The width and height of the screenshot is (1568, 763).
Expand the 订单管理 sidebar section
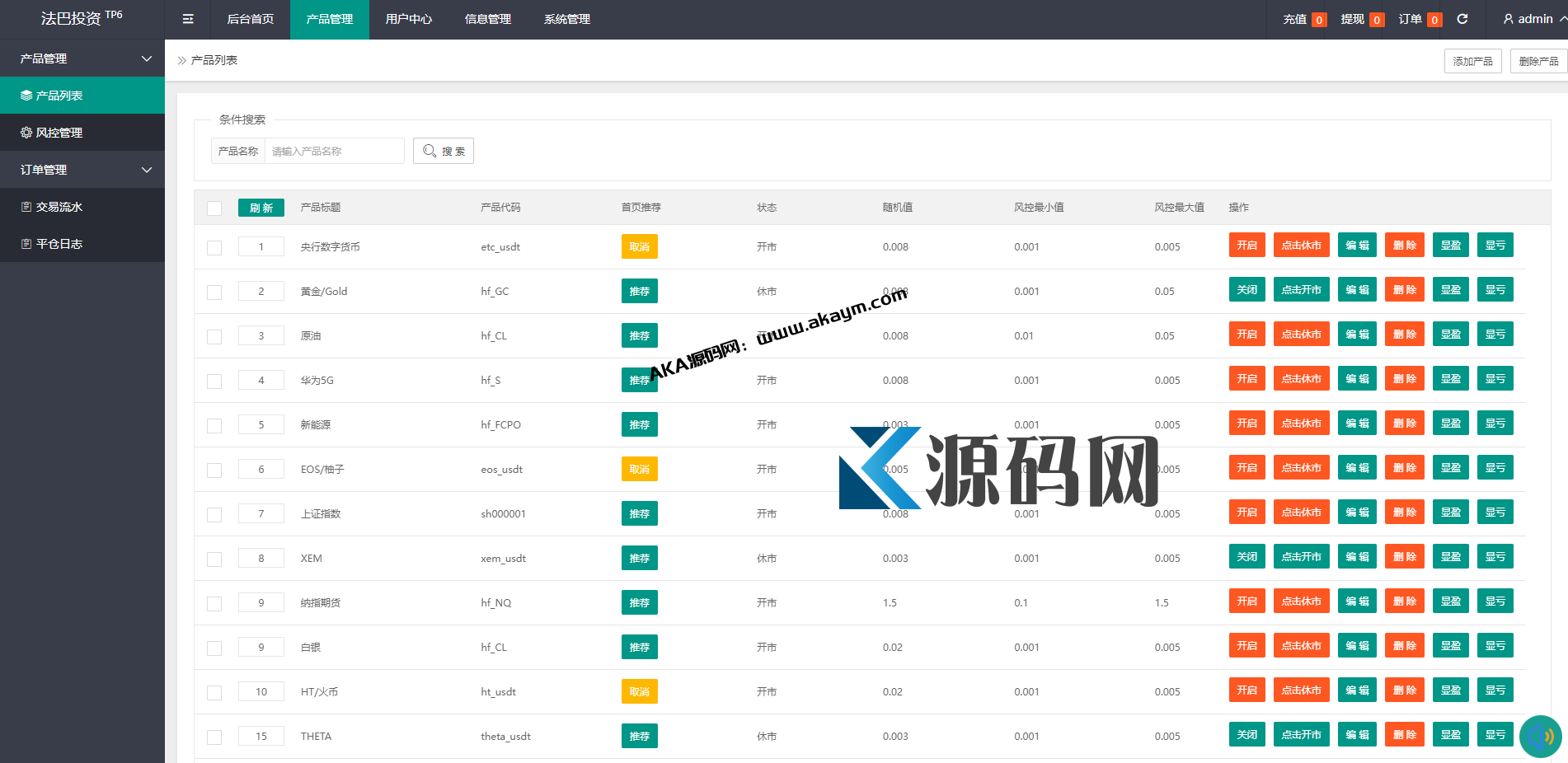click(147, 170)
